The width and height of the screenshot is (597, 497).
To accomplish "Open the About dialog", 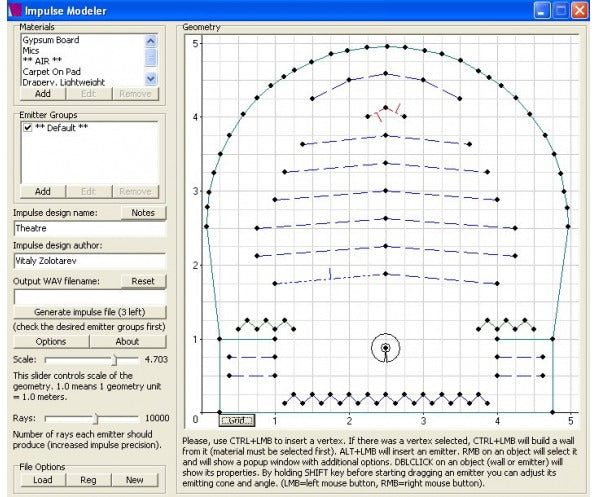I will pyautogui.click(x=128, y=342).
